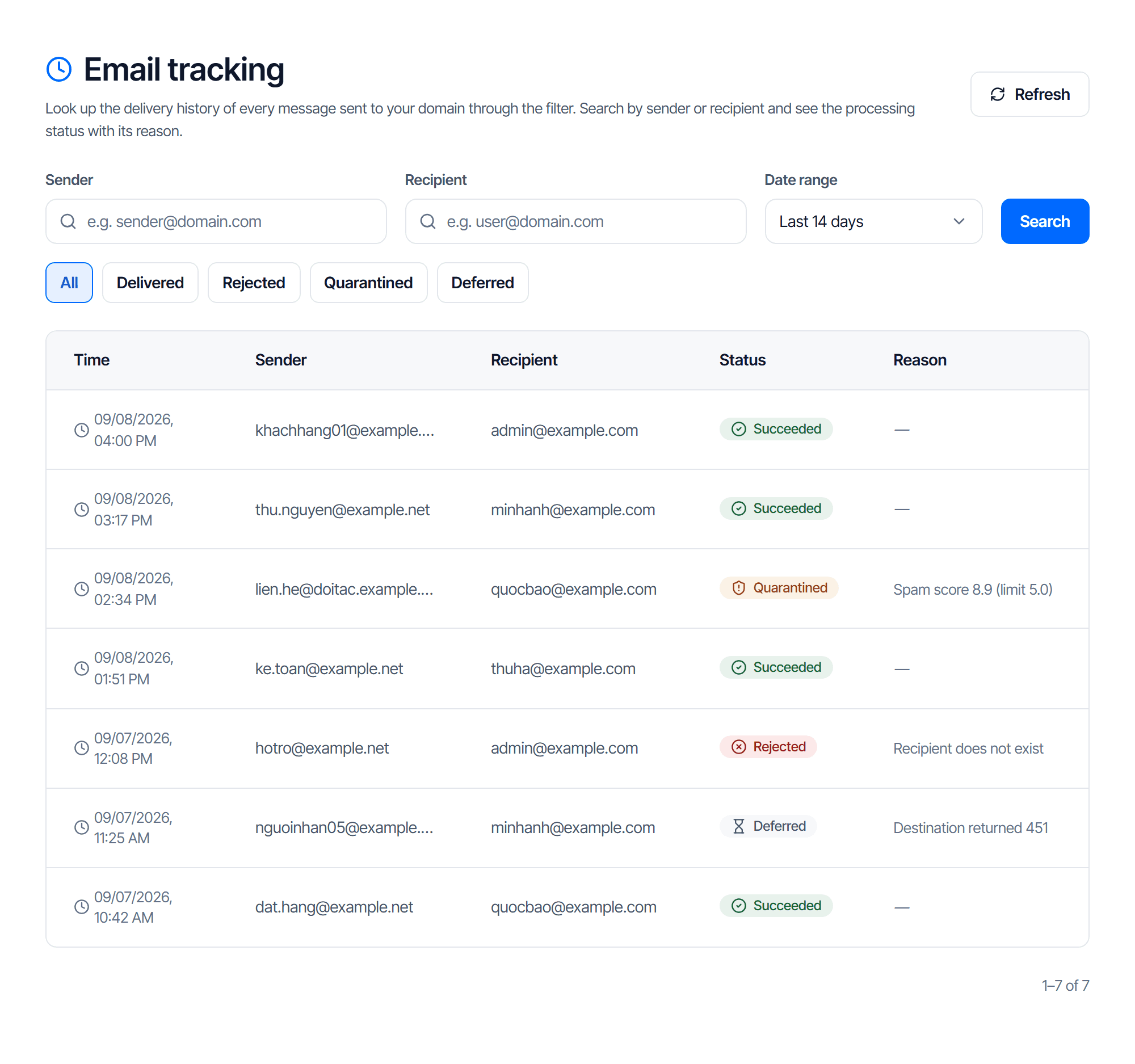Click the blue Search button
Image resolution: width=1135 pixels, height=1064 pixels.
[1044, 221]
